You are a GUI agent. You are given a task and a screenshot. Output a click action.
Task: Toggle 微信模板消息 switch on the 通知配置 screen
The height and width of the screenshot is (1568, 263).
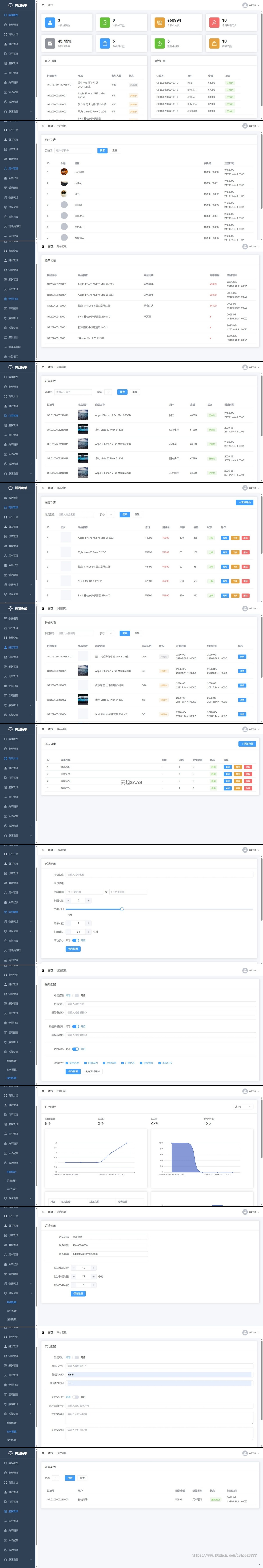pyautogui.click(x=76, y=1026)
